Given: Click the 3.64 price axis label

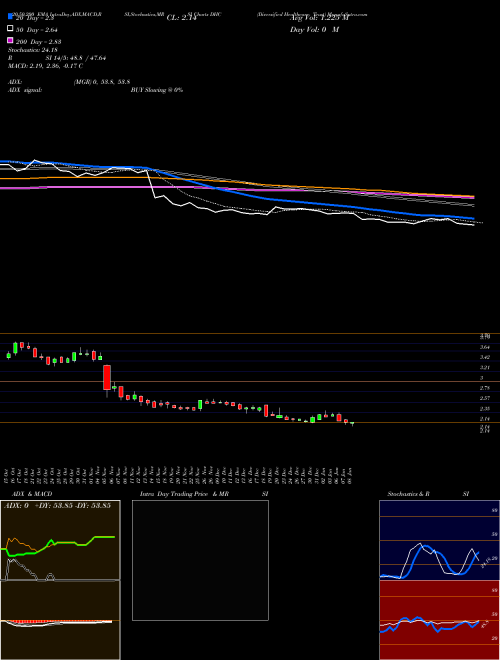Looking at the screenshot, I should point(485,347).
